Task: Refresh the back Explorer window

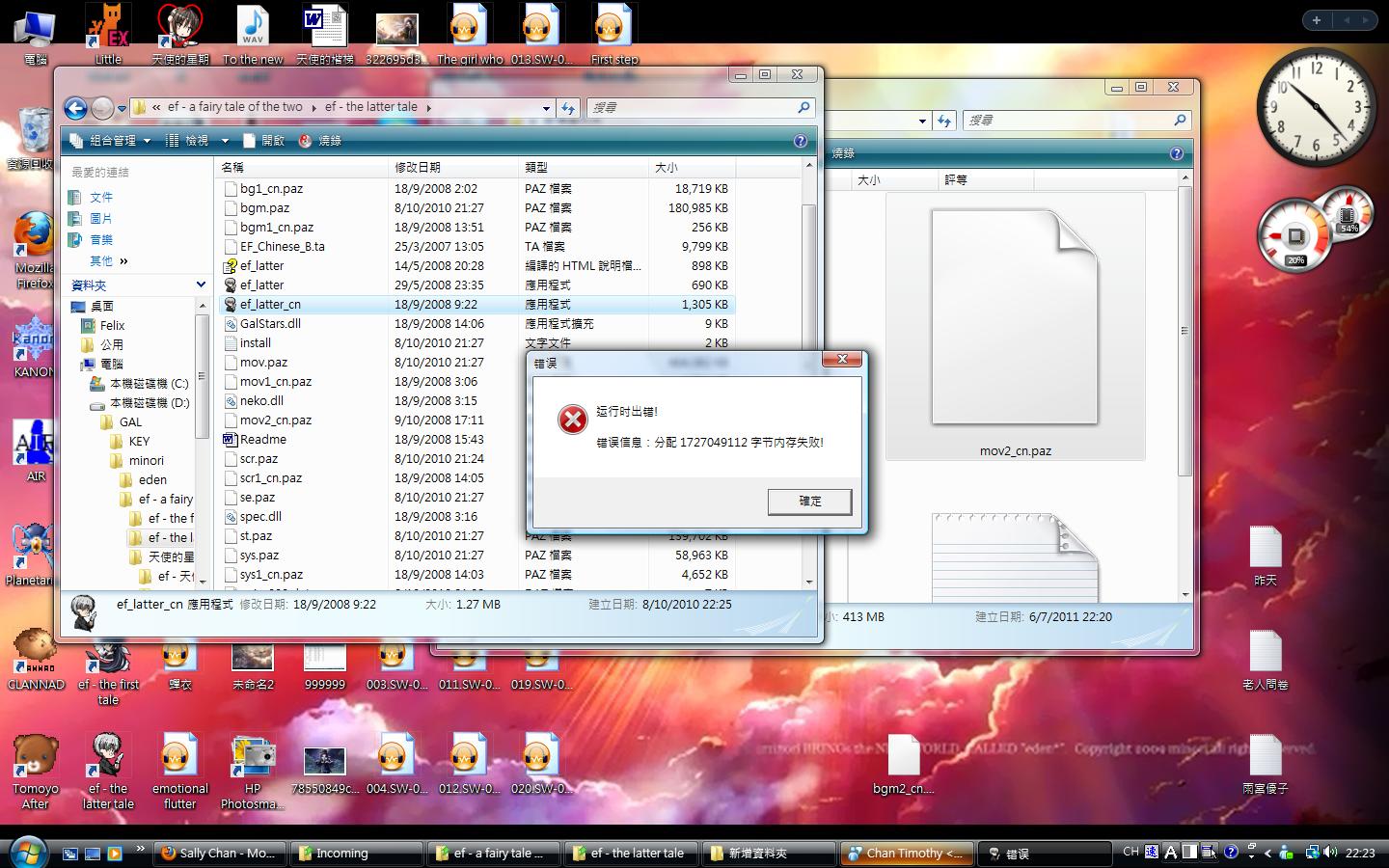Action: click(x=944, y=121)
